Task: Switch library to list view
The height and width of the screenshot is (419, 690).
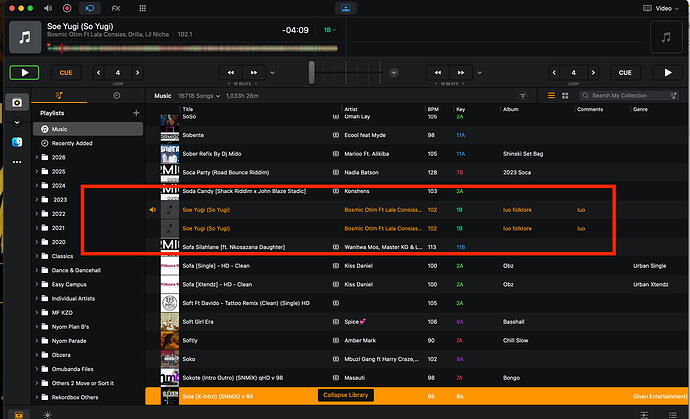Action: coord(551,96)
